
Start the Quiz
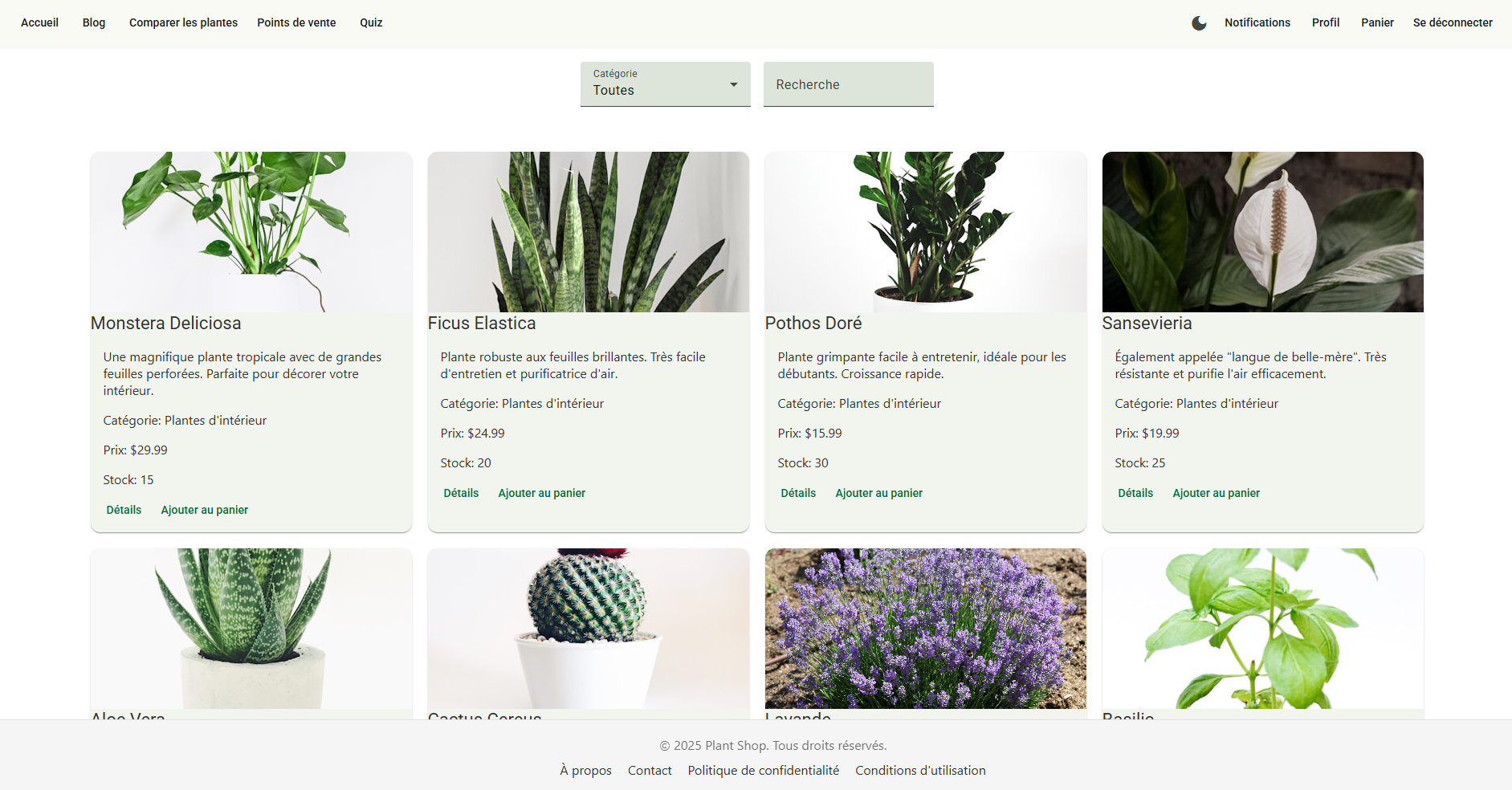click(x=371, y=22)
